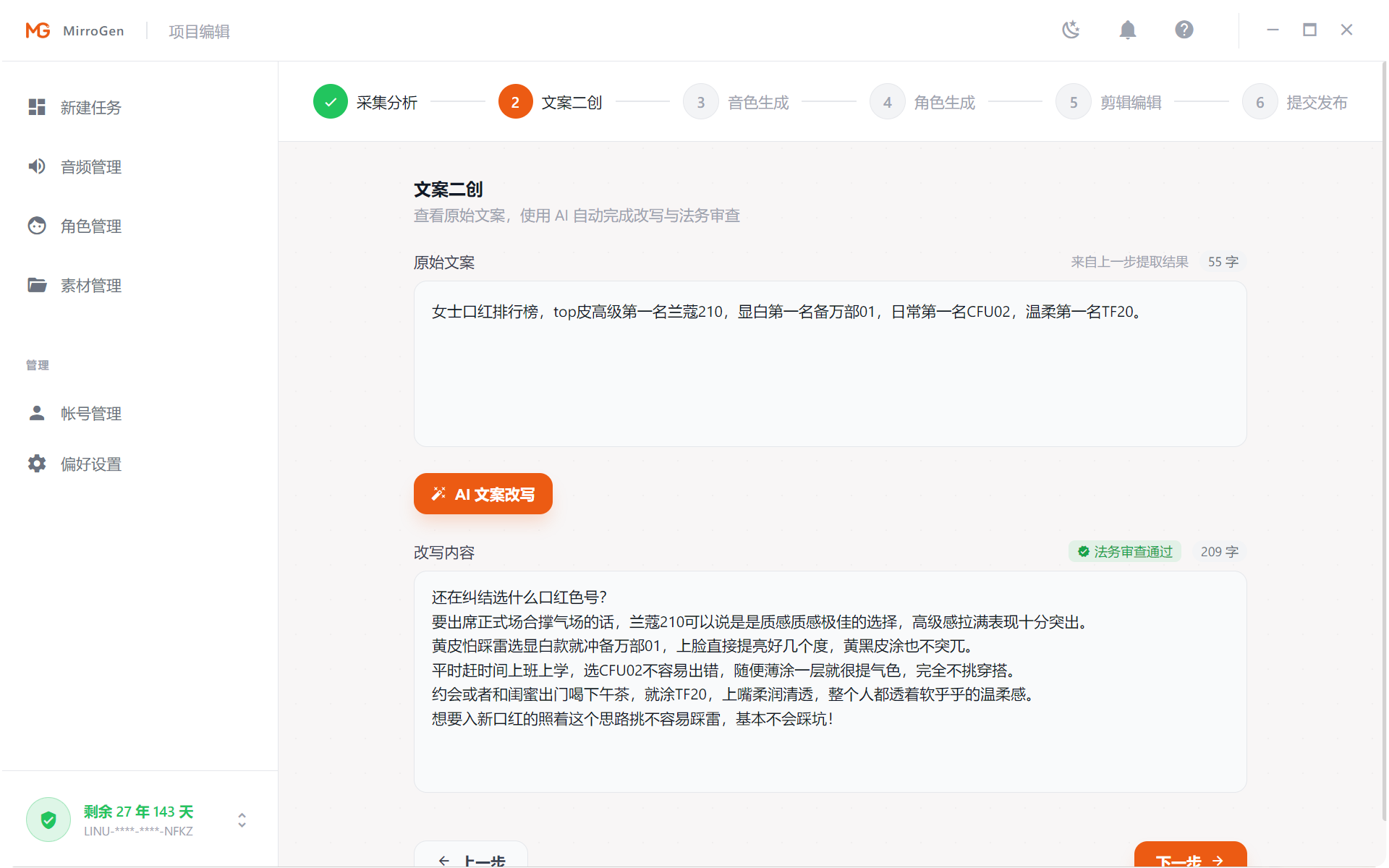Click the 法务审查通过 badge
This screenshot has width=1389, height=868.
(1124, 551)
